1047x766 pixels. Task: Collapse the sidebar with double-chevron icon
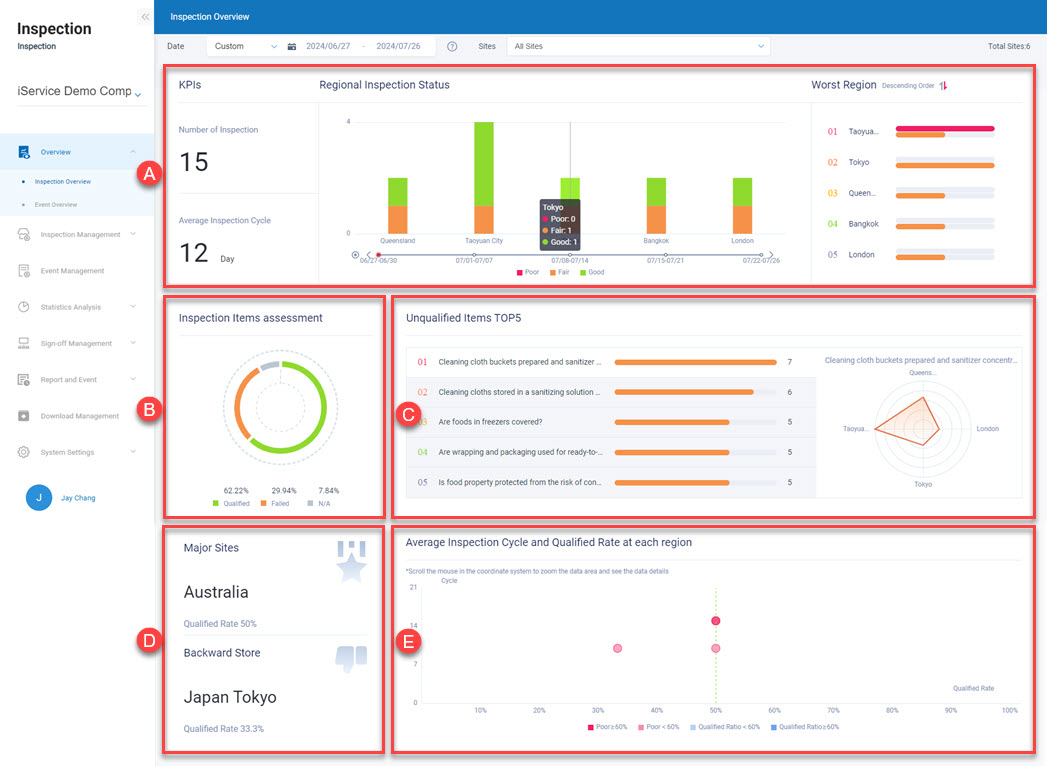click(145, 17)
